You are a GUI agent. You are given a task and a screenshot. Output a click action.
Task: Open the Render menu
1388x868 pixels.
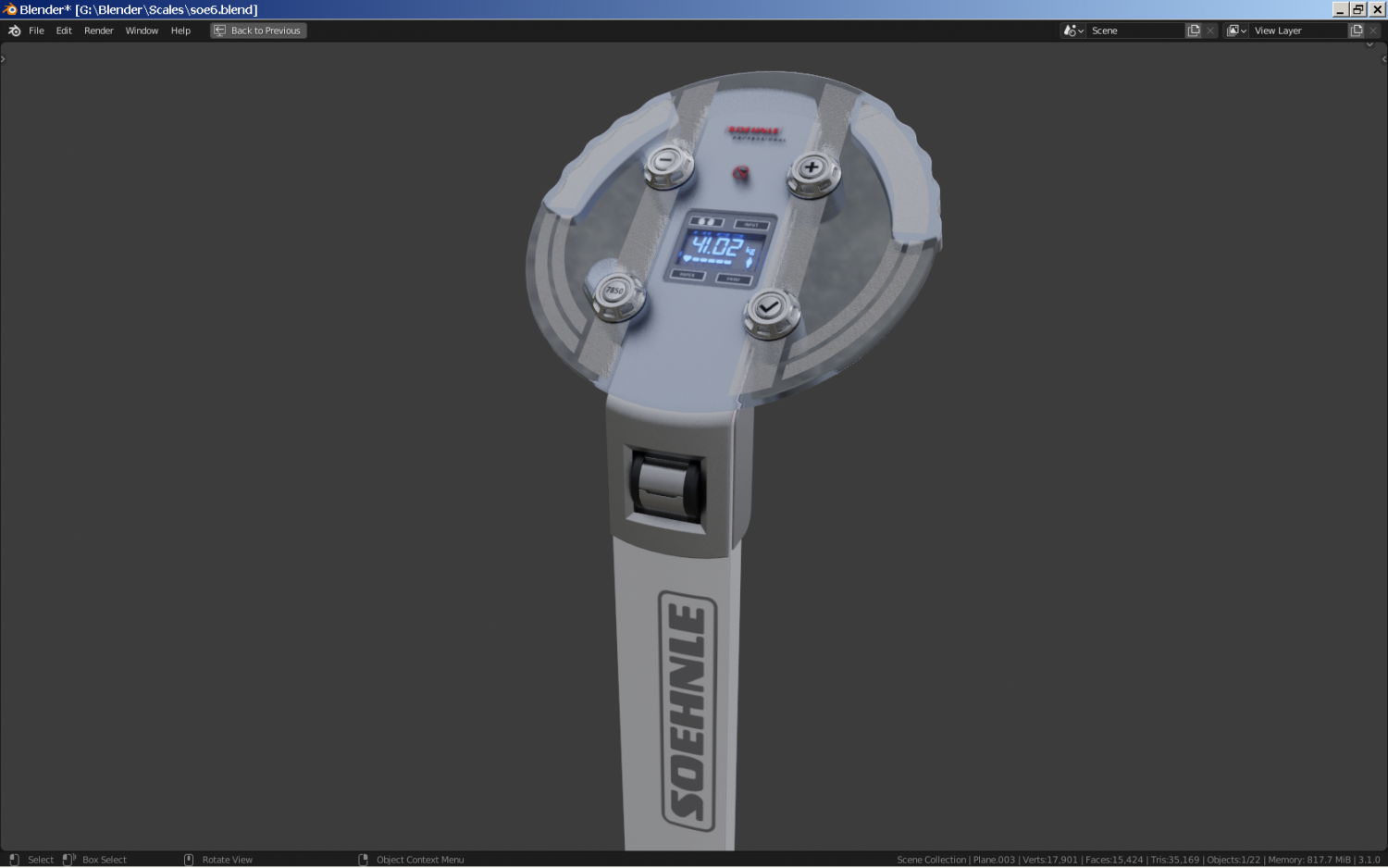click(99, 31)
